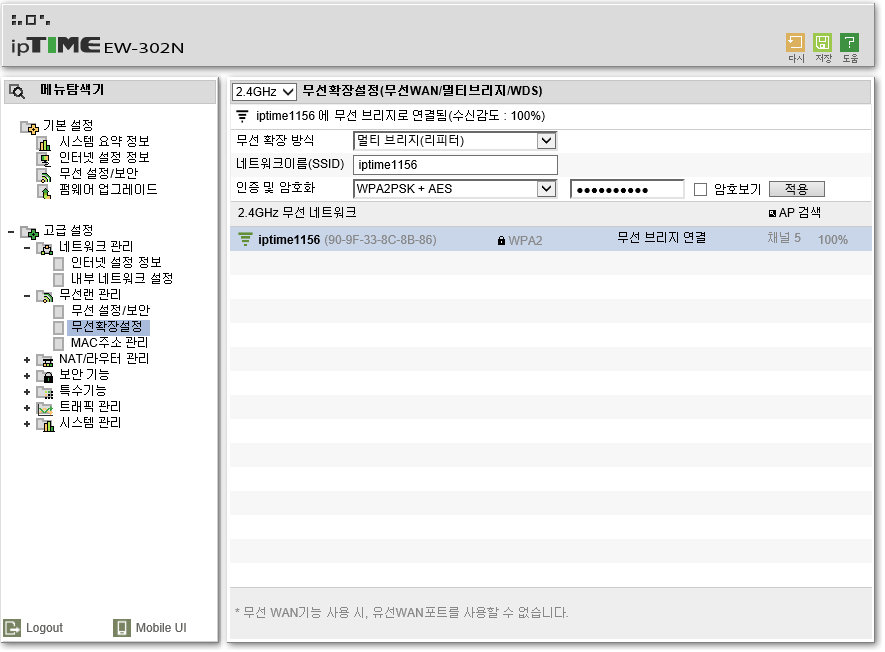Viewport: 885px width, 652px height.
Task: Open 시스템 요약 정보 menu item
Action: pyautogui.click(x=104, y=142)
